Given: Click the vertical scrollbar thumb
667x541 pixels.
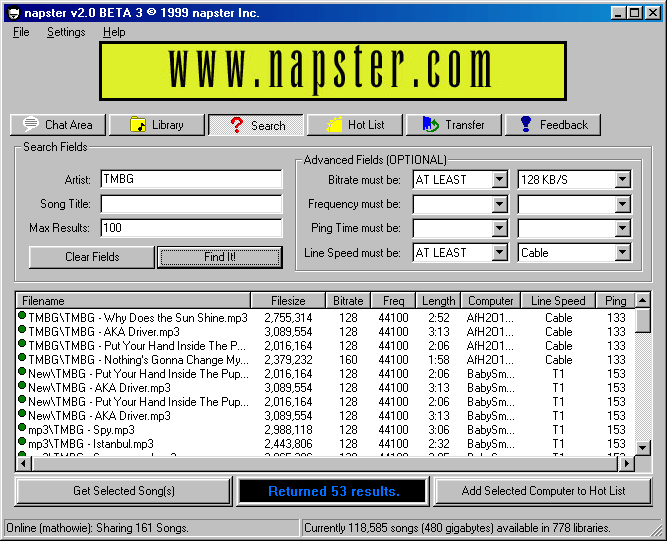Looking at the screenshot, I should coord(642,320).
